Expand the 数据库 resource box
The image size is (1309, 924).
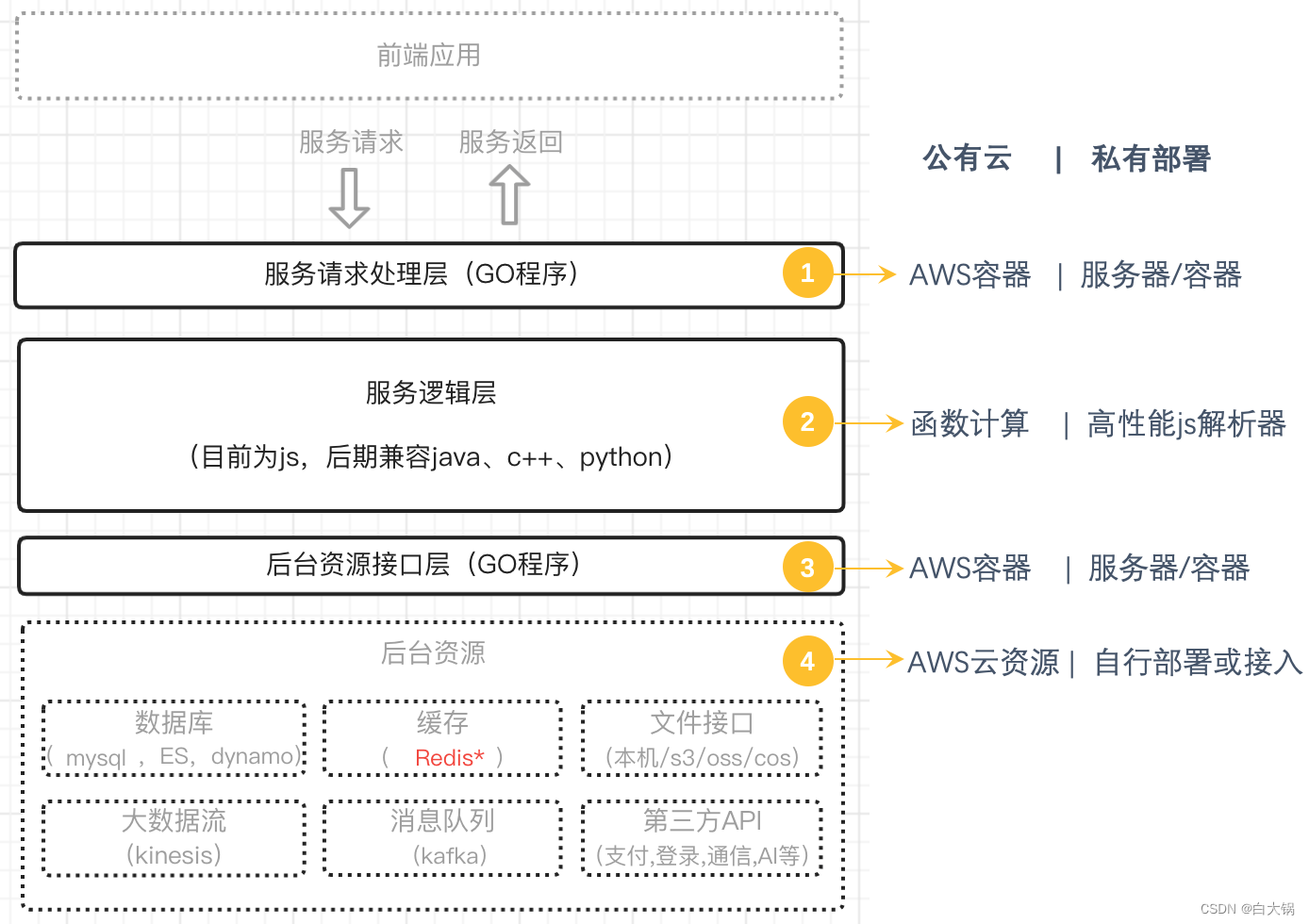pyautogui.click(x=173, y=738)
